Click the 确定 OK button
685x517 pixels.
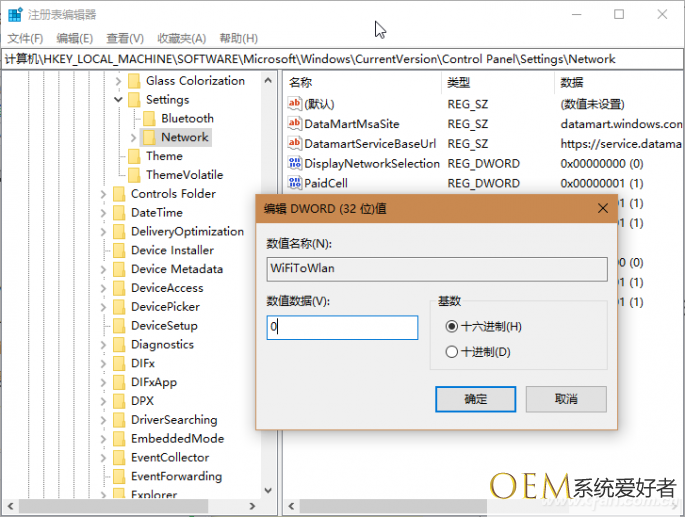tap(476, 399)
